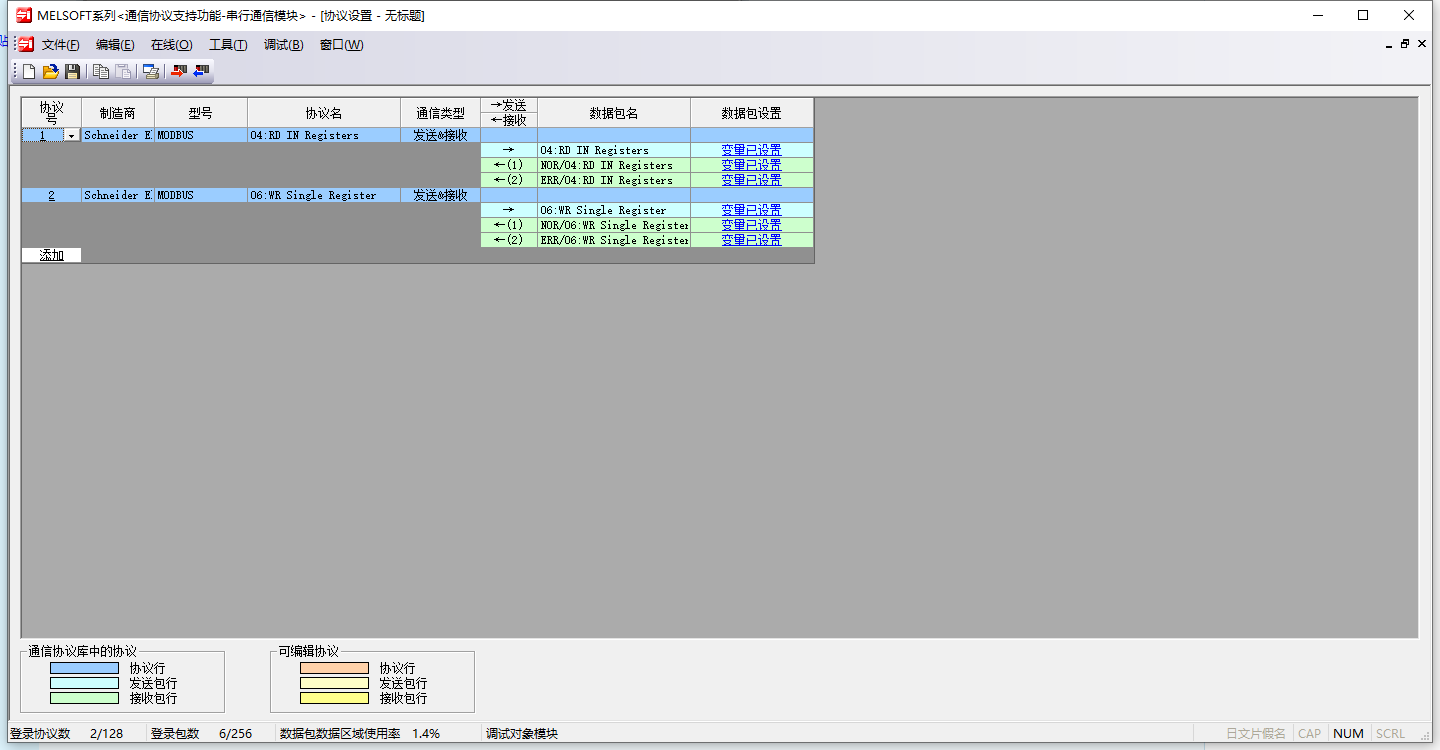The width and height of the screenshot is (1440, 750).
Task: Click the Copy toolbar icon
Action: point(101,71)
